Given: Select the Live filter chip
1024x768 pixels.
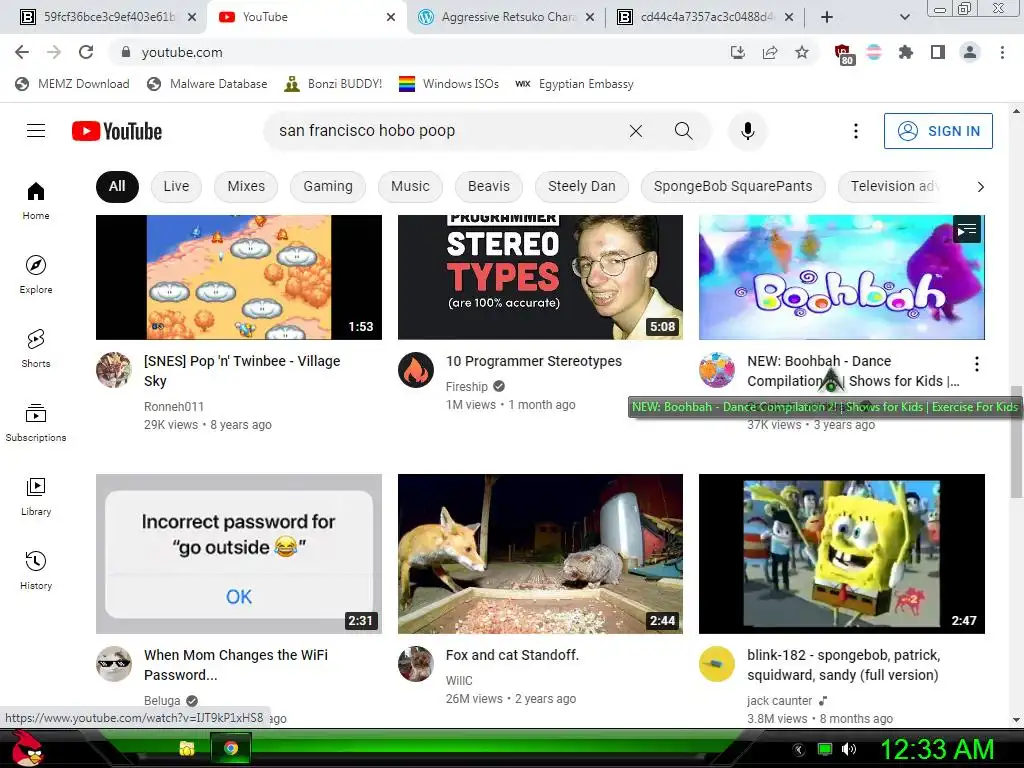Looking at the screenshot, I should coord(176,186).
